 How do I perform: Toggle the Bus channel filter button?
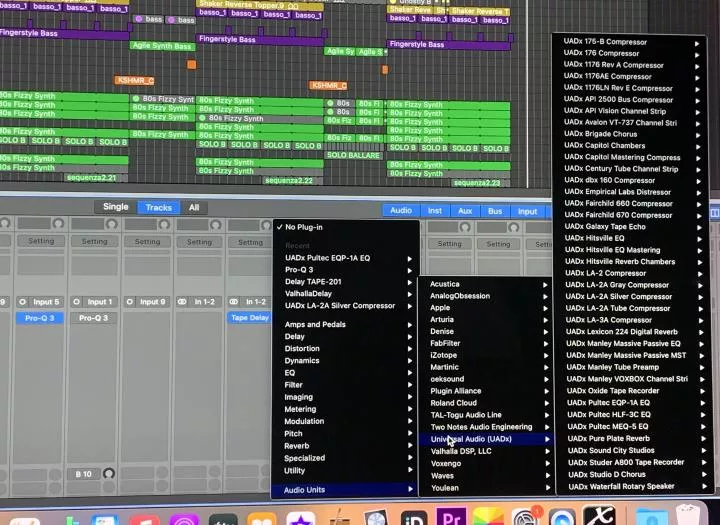click(495, 211)
